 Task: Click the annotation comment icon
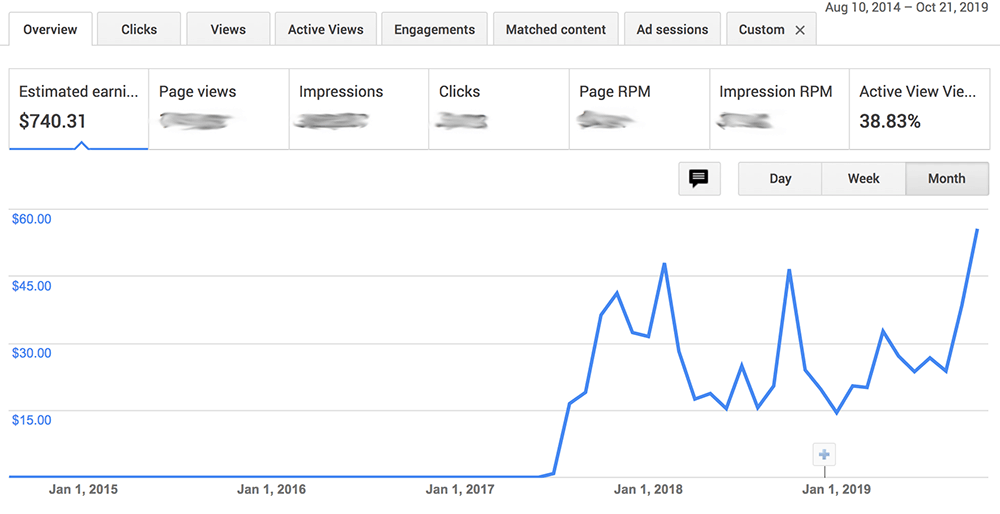699,179
